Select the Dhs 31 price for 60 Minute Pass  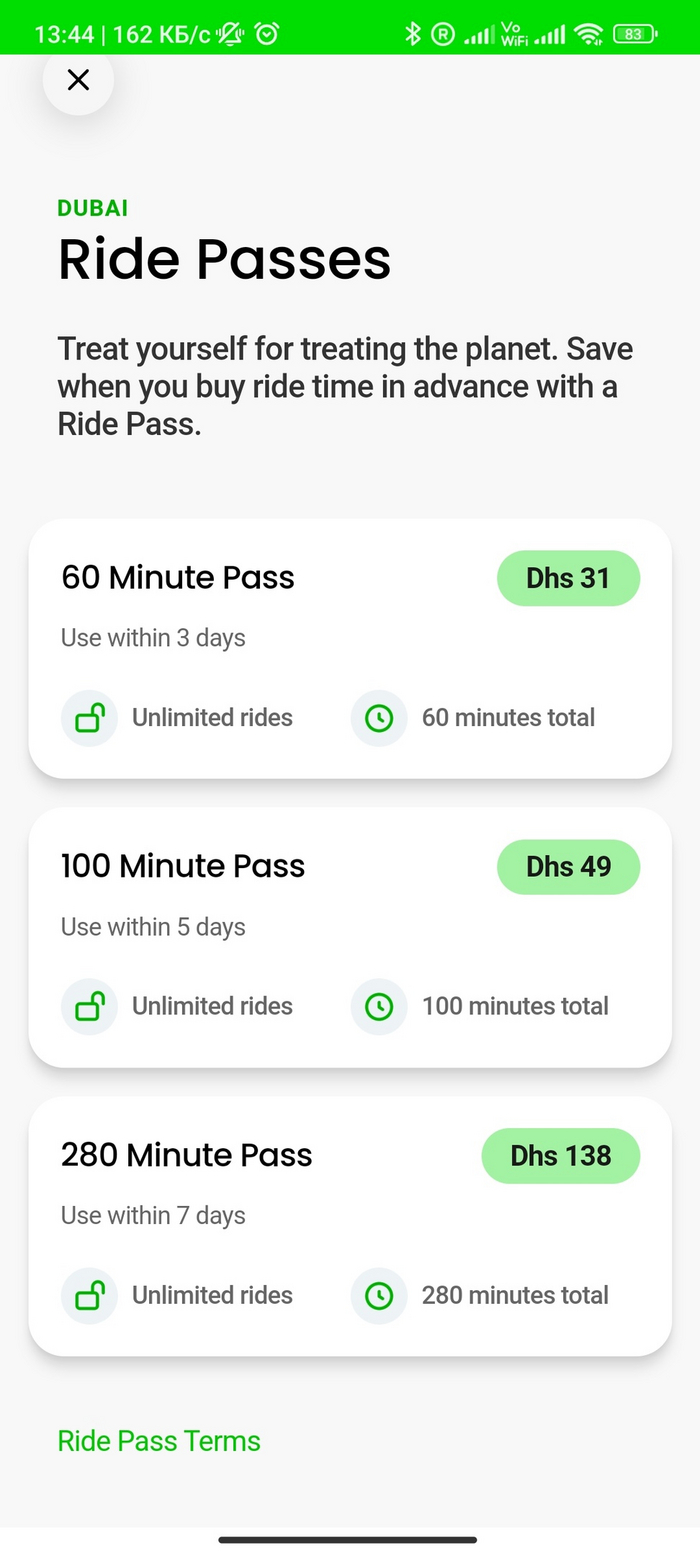[568, 578]
